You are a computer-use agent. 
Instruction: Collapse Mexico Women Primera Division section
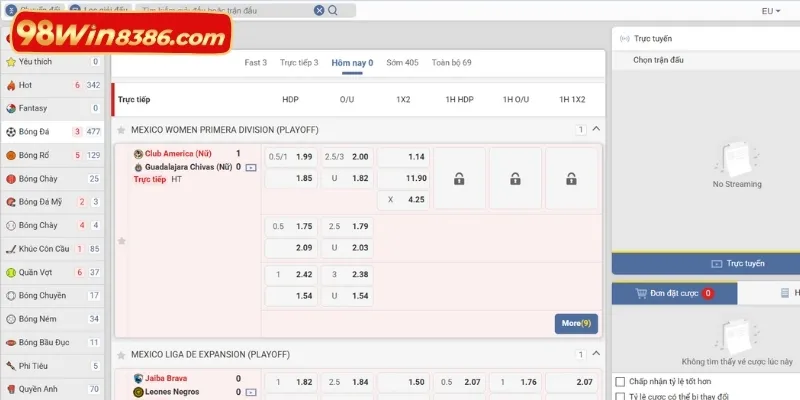(x=596, y=129)
